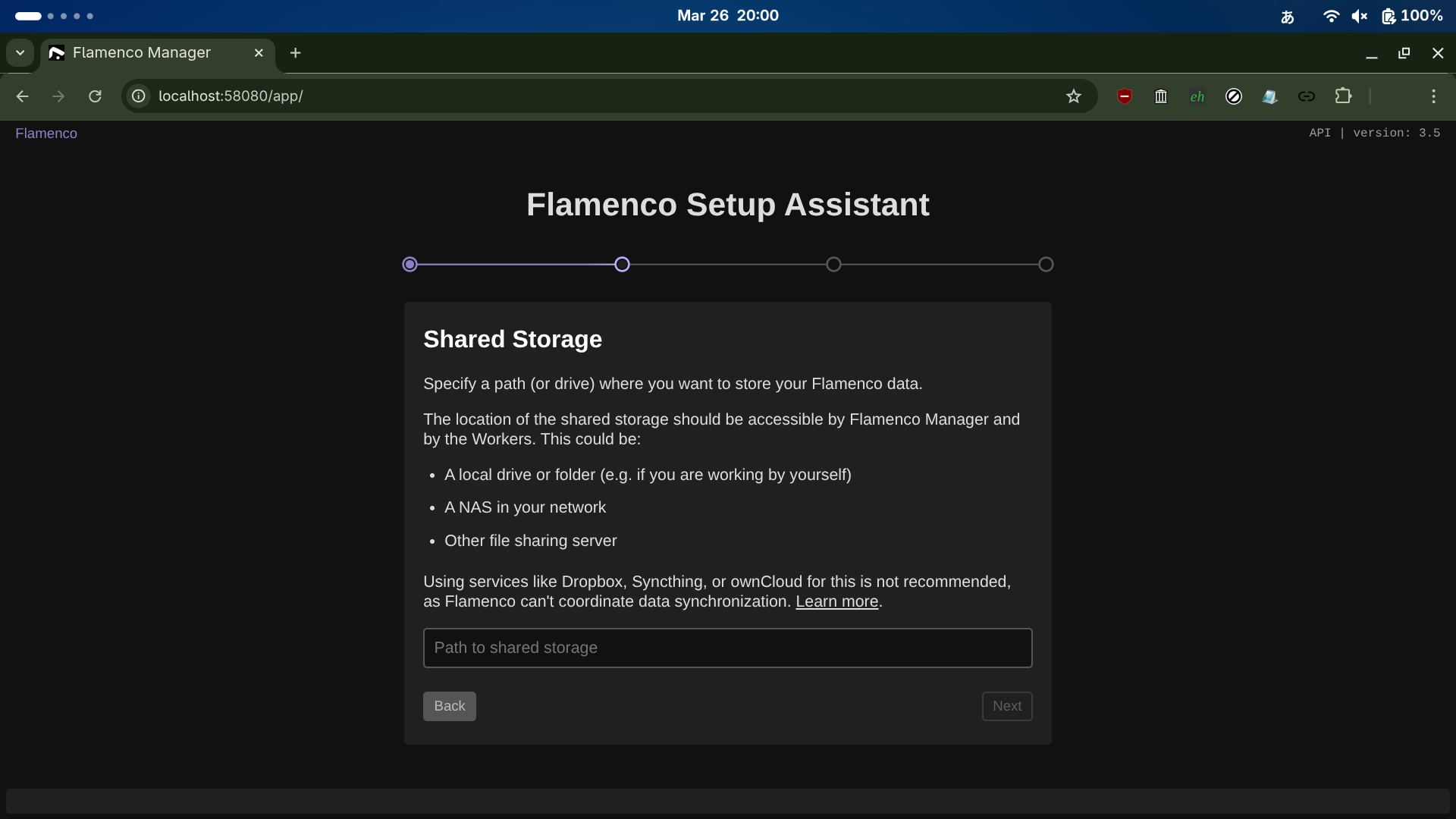Restore the browser window size

1404,53
